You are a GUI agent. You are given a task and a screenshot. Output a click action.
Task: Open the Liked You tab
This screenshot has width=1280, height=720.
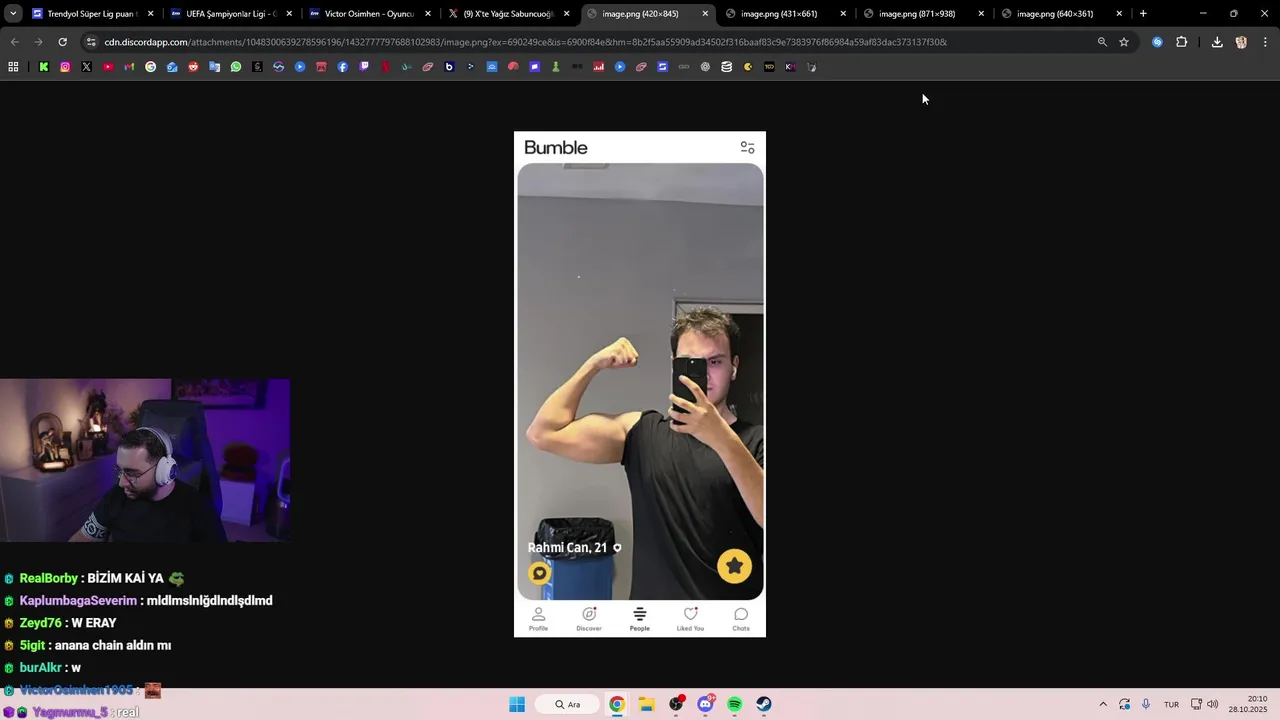690,619
